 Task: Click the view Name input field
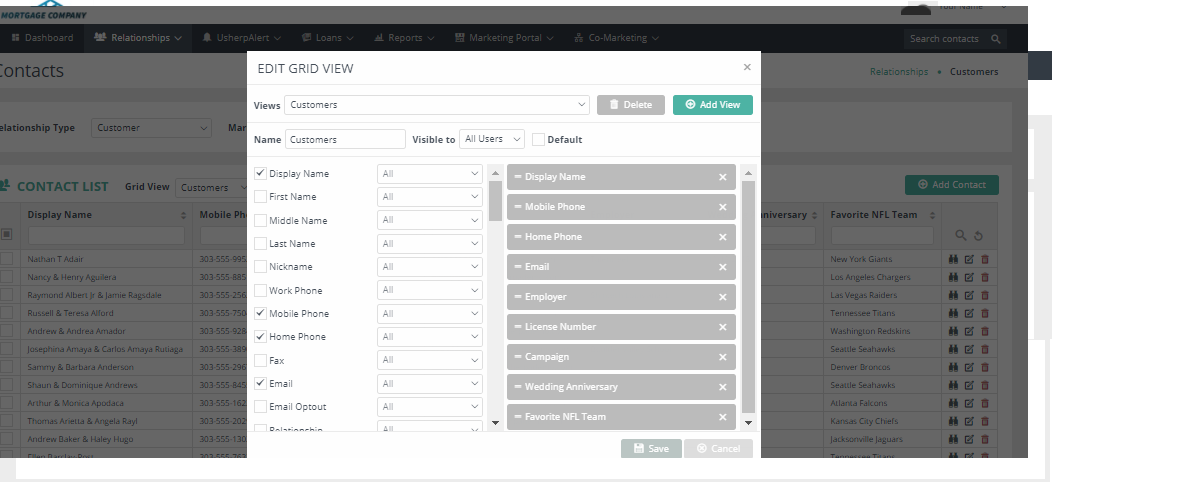(345, 140)
